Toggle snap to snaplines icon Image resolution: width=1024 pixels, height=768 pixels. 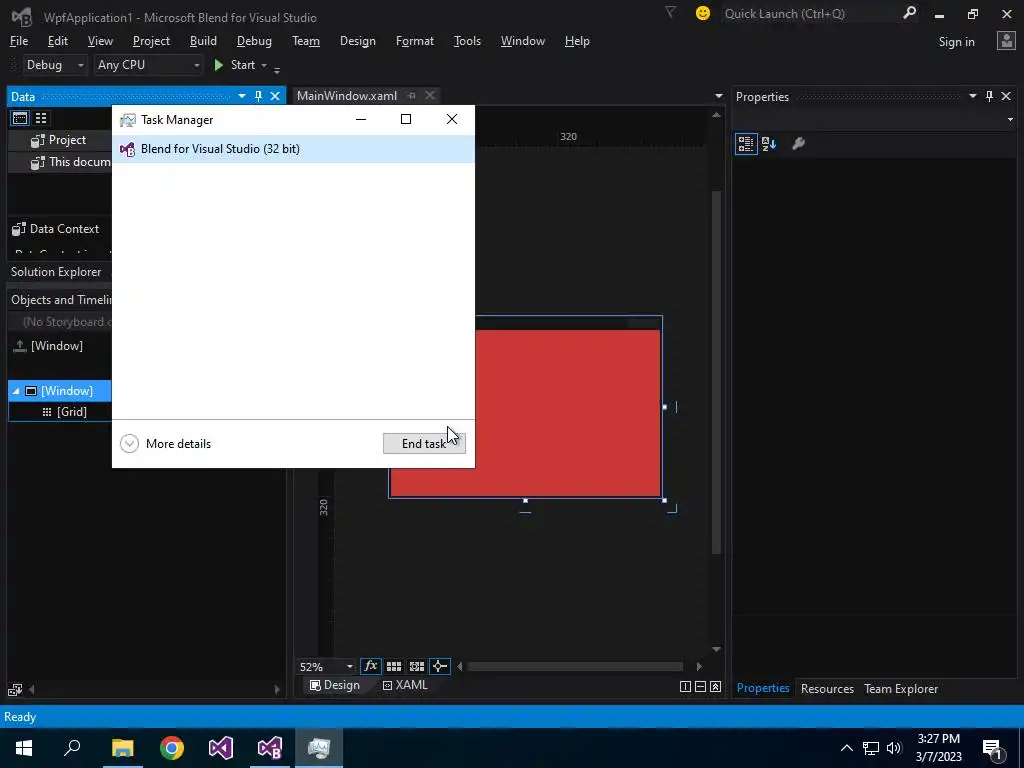(x=440, y=667)
